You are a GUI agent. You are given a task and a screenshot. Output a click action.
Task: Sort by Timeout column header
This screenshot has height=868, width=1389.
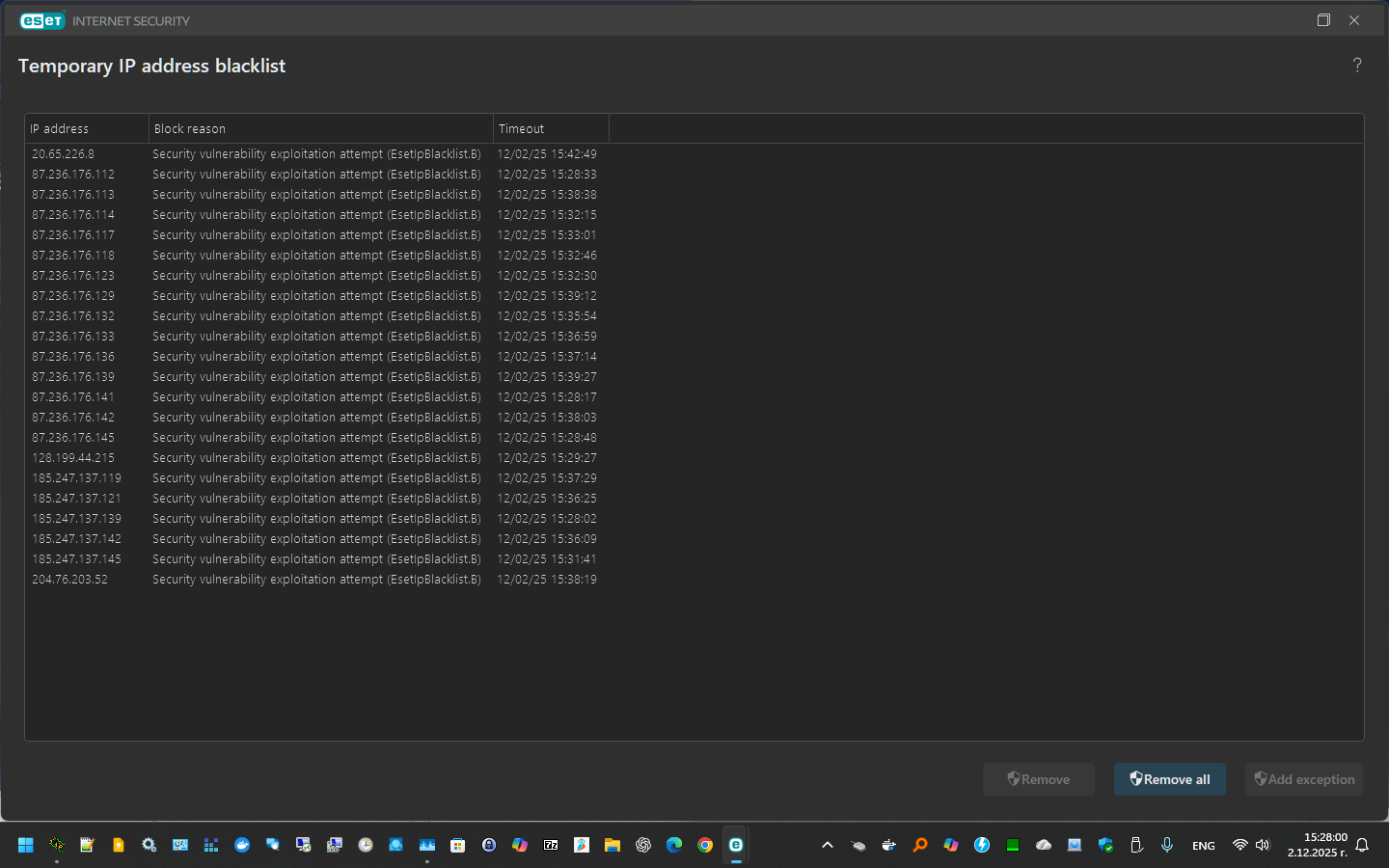[550, 128]
